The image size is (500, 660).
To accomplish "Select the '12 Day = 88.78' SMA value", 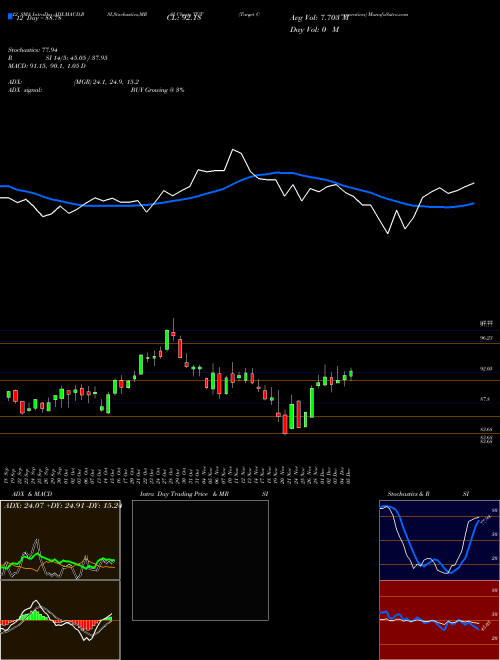I will [x=38, y=18].
